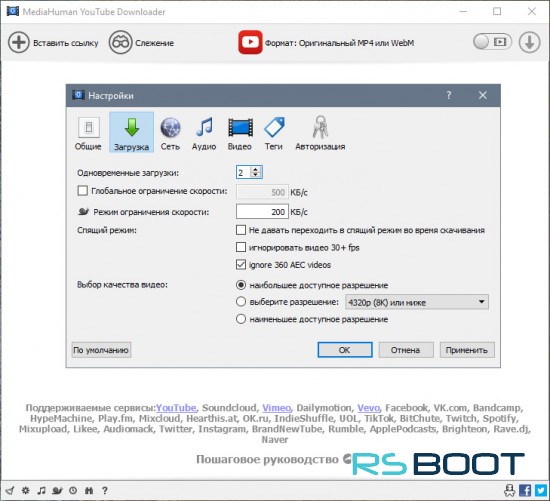Click the speed limit mode input field
The width and height of the screenshot is (550, 501).
coord(262,212)
